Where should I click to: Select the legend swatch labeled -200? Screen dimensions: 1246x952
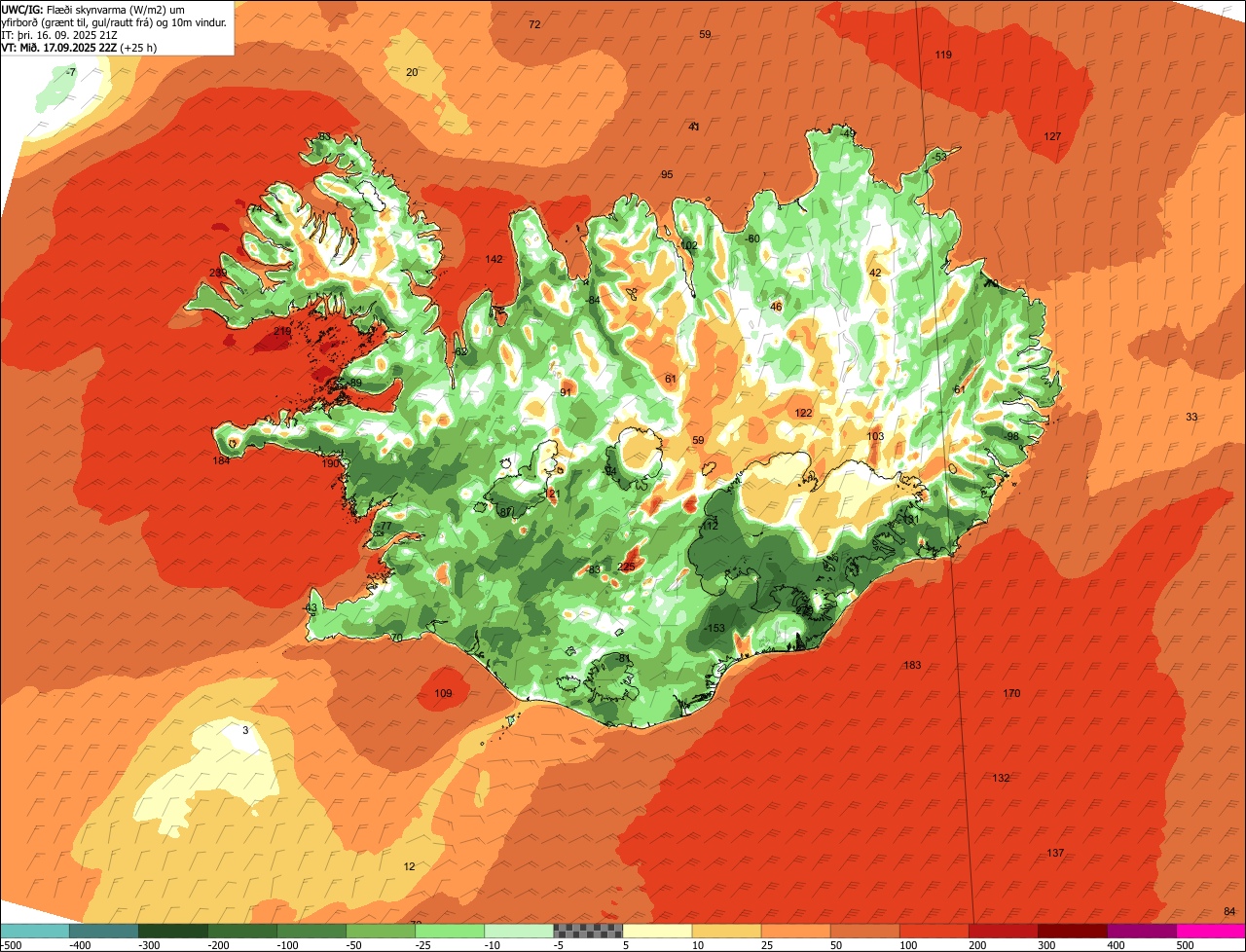pos(241,932)
